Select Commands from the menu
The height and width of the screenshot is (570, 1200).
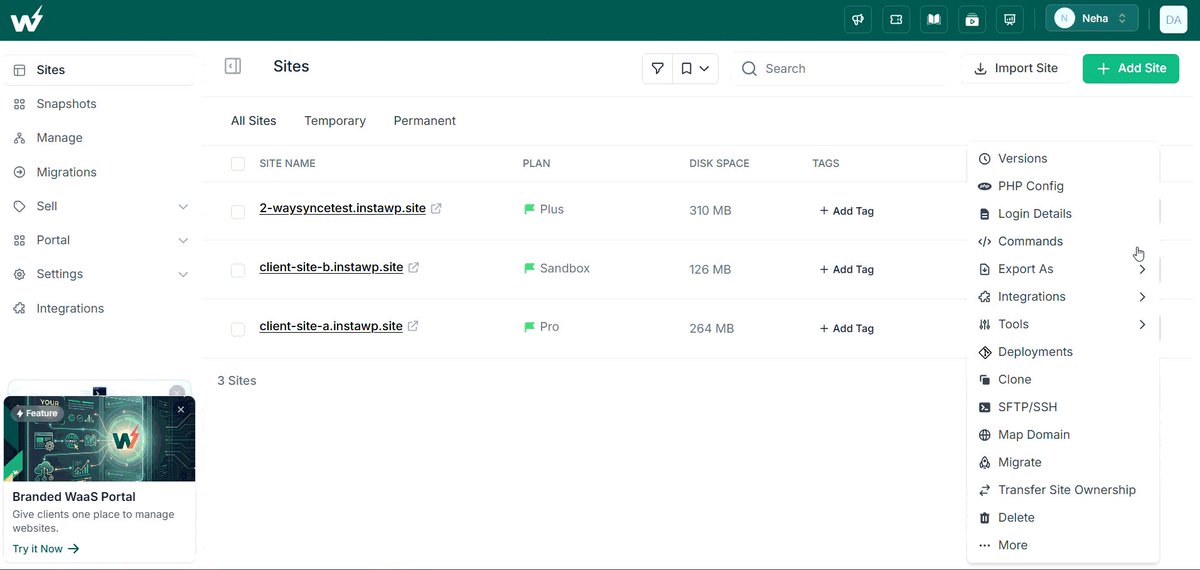coord(1062,241)
